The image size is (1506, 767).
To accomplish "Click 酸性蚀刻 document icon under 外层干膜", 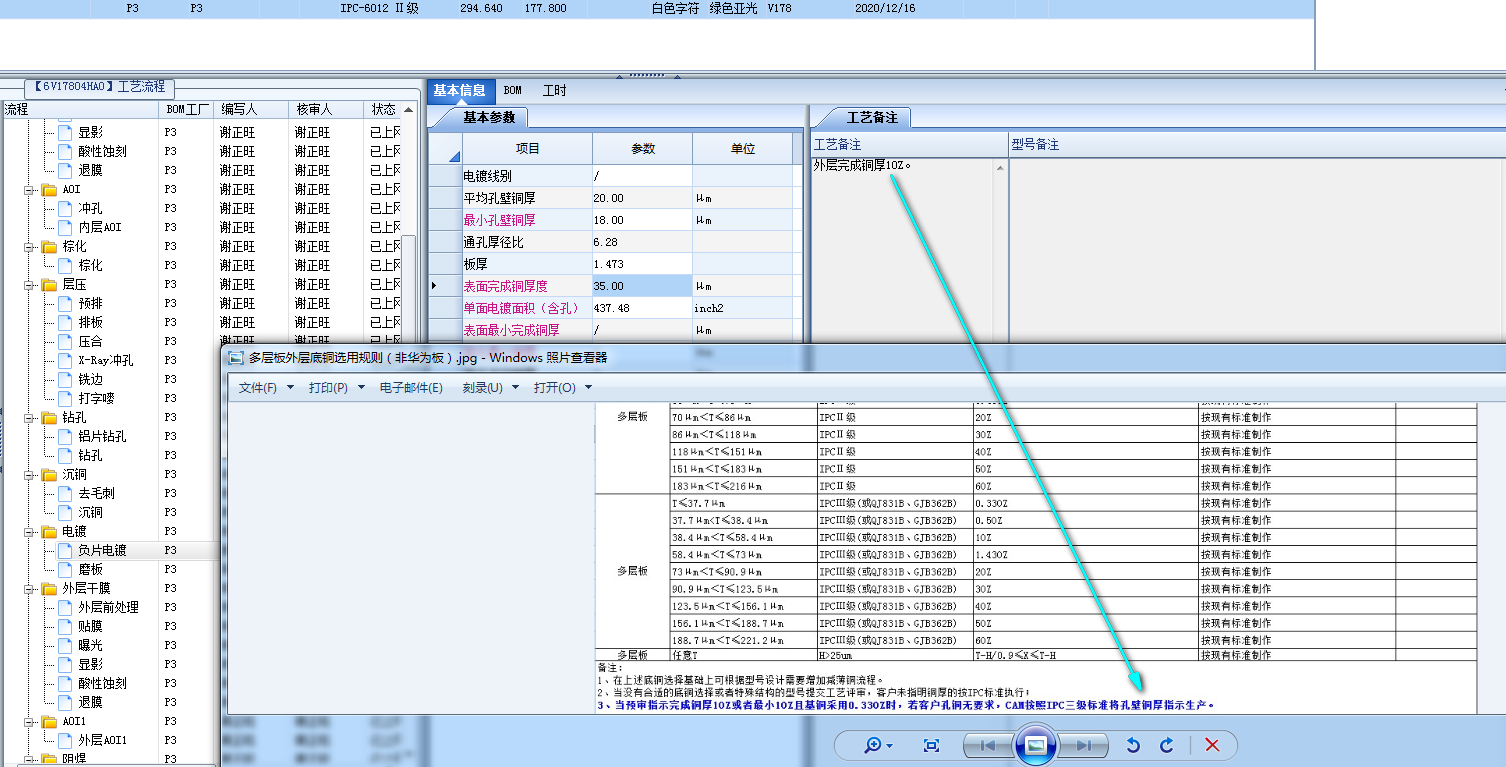I will (65, 683).
